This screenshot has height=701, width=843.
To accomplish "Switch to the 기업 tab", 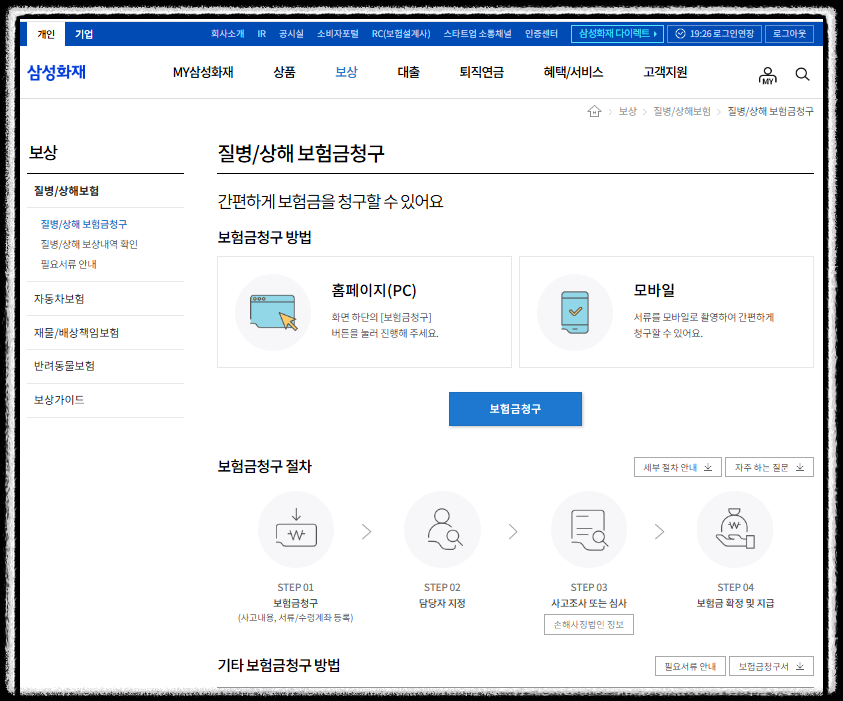I will pyautogui.click(x=84, y=34).
